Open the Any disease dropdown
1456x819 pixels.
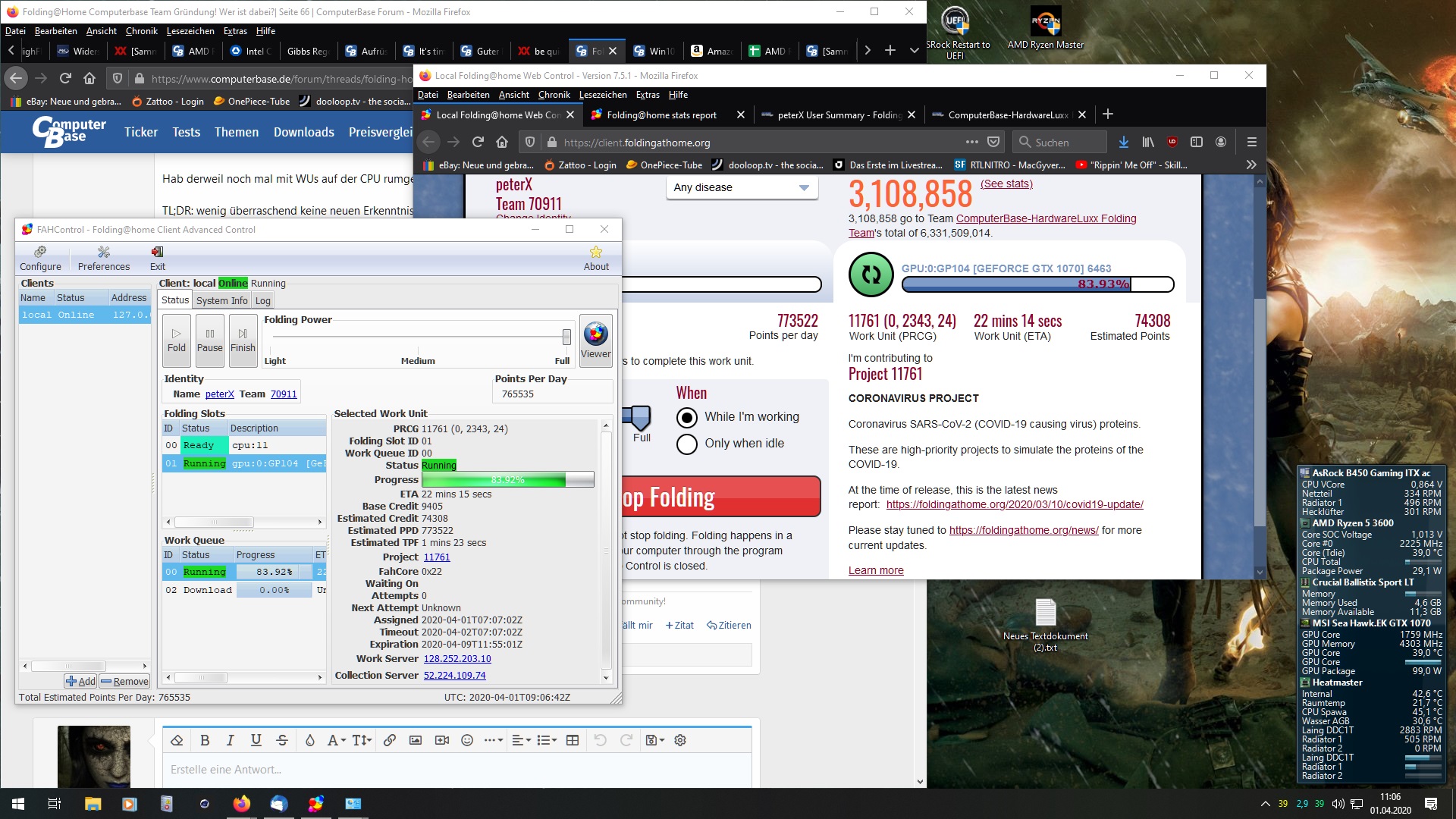click(742, 187)
